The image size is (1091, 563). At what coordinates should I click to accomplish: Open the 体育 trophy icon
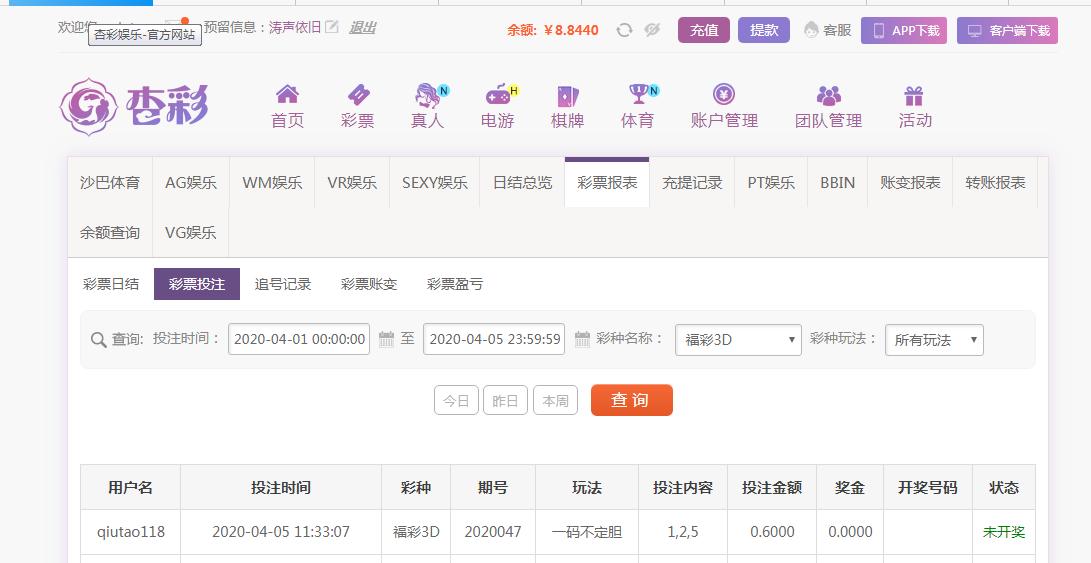639,94
